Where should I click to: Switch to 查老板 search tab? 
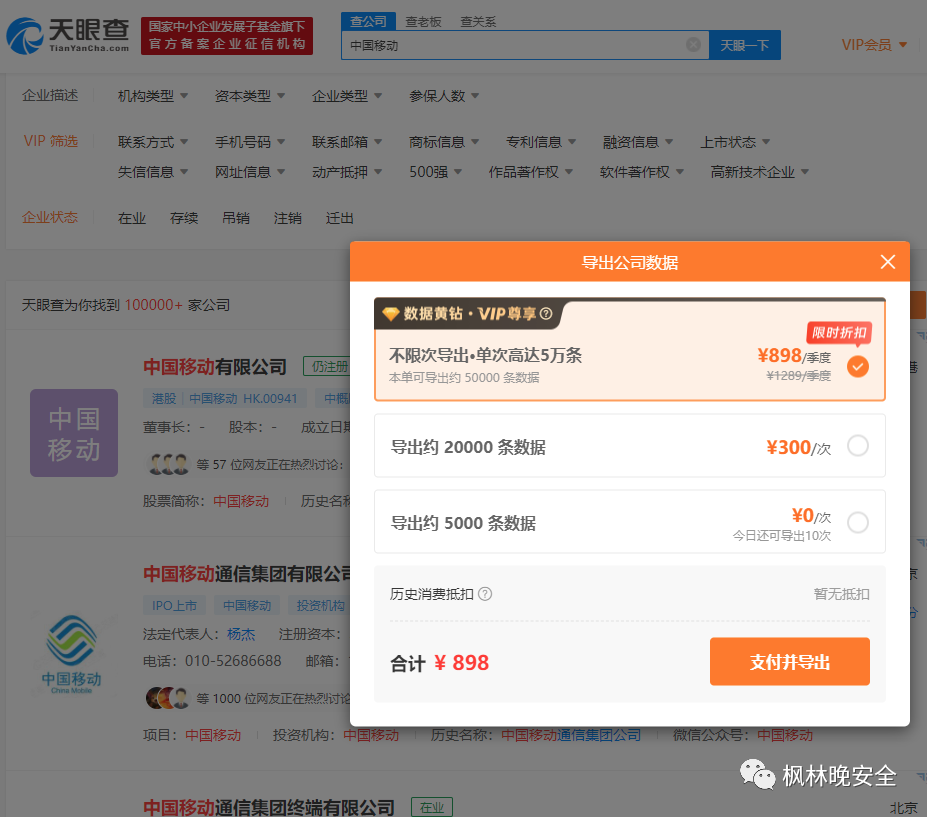[423, 22]
